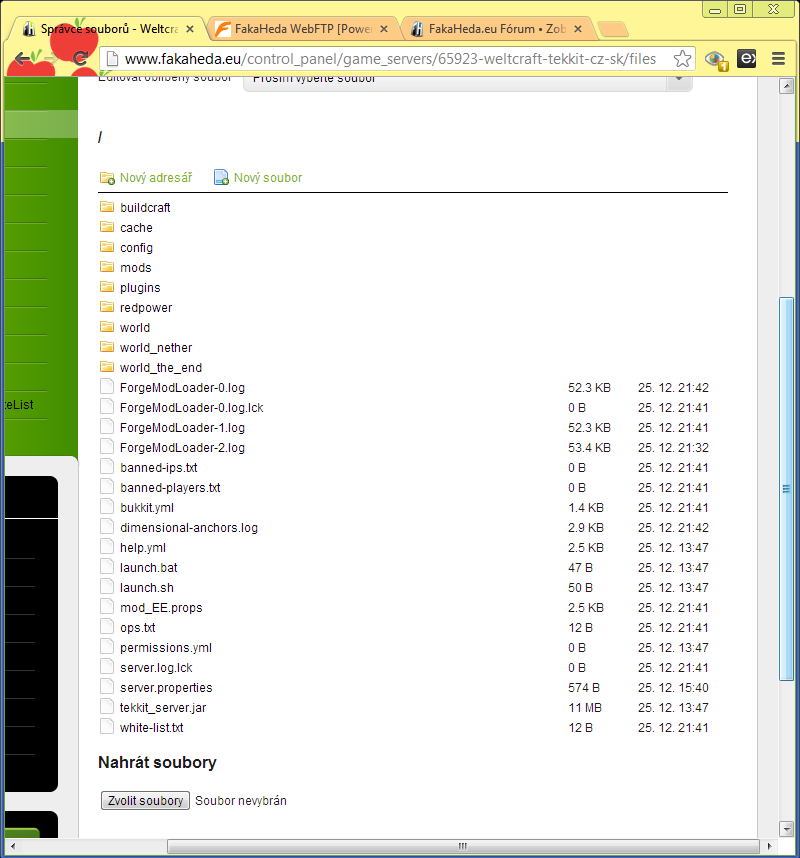Click the file icon next to launch.bat
800x858 pixels.
(107, 567)
